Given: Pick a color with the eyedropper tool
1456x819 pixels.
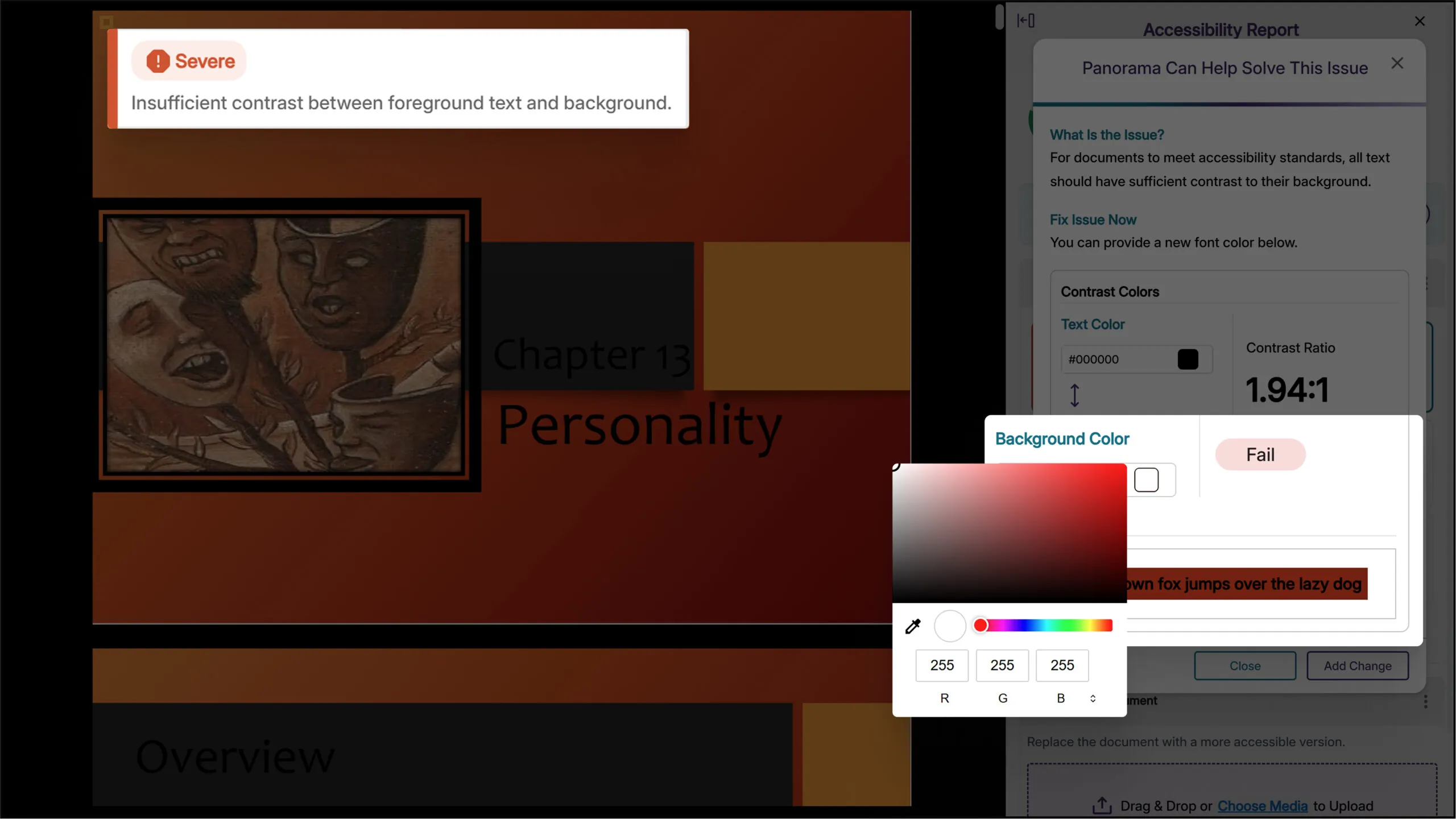Looking at the screenshot, I should tap(913, 626).
